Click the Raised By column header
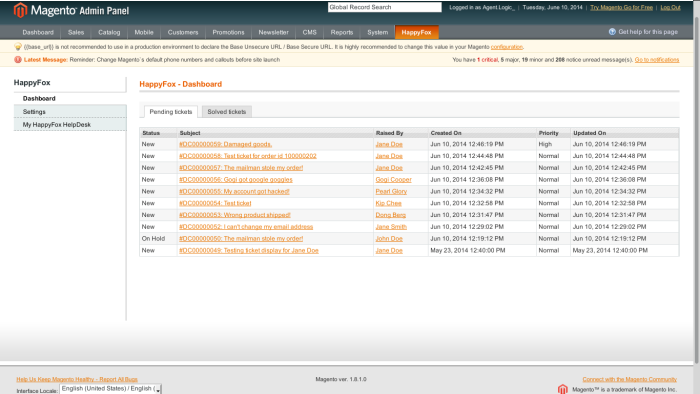 pyautogui.click(x=400, y=133)
